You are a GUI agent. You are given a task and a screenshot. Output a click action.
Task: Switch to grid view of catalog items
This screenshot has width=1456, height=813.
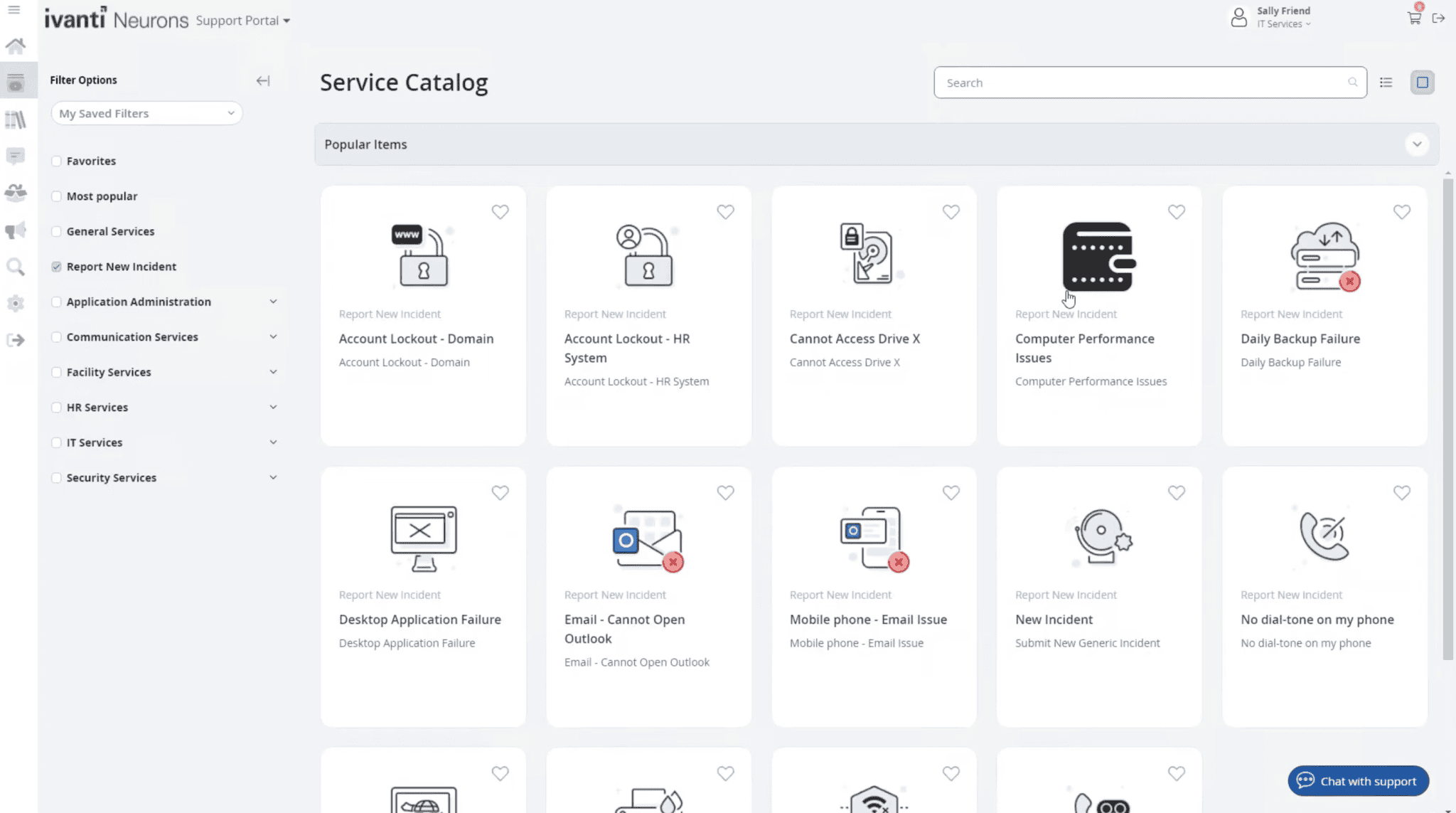[1423, 82]
